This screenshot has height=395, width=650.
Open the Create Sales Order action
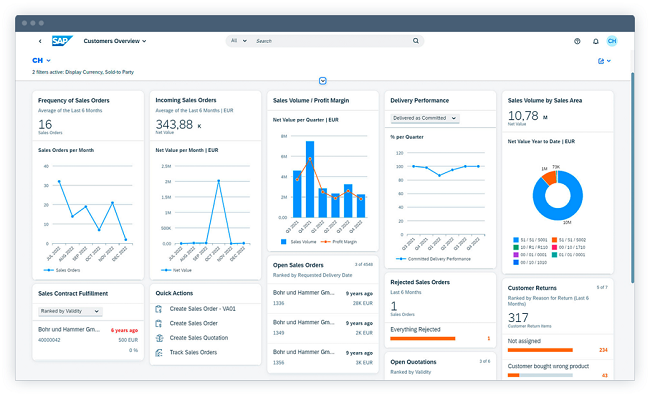194,323
